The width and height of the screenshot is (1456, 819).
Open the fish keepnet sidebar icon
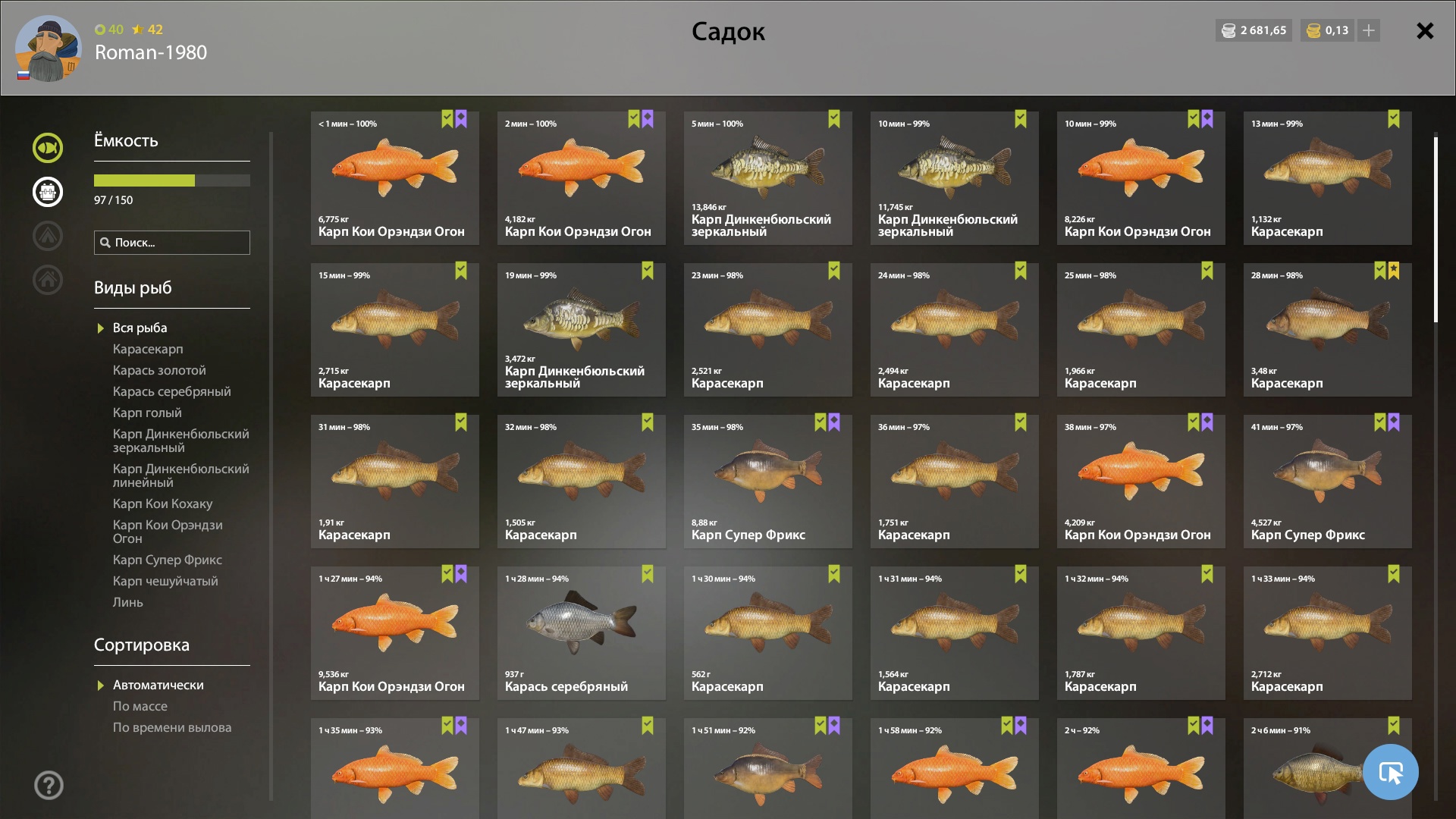point(47,148)
